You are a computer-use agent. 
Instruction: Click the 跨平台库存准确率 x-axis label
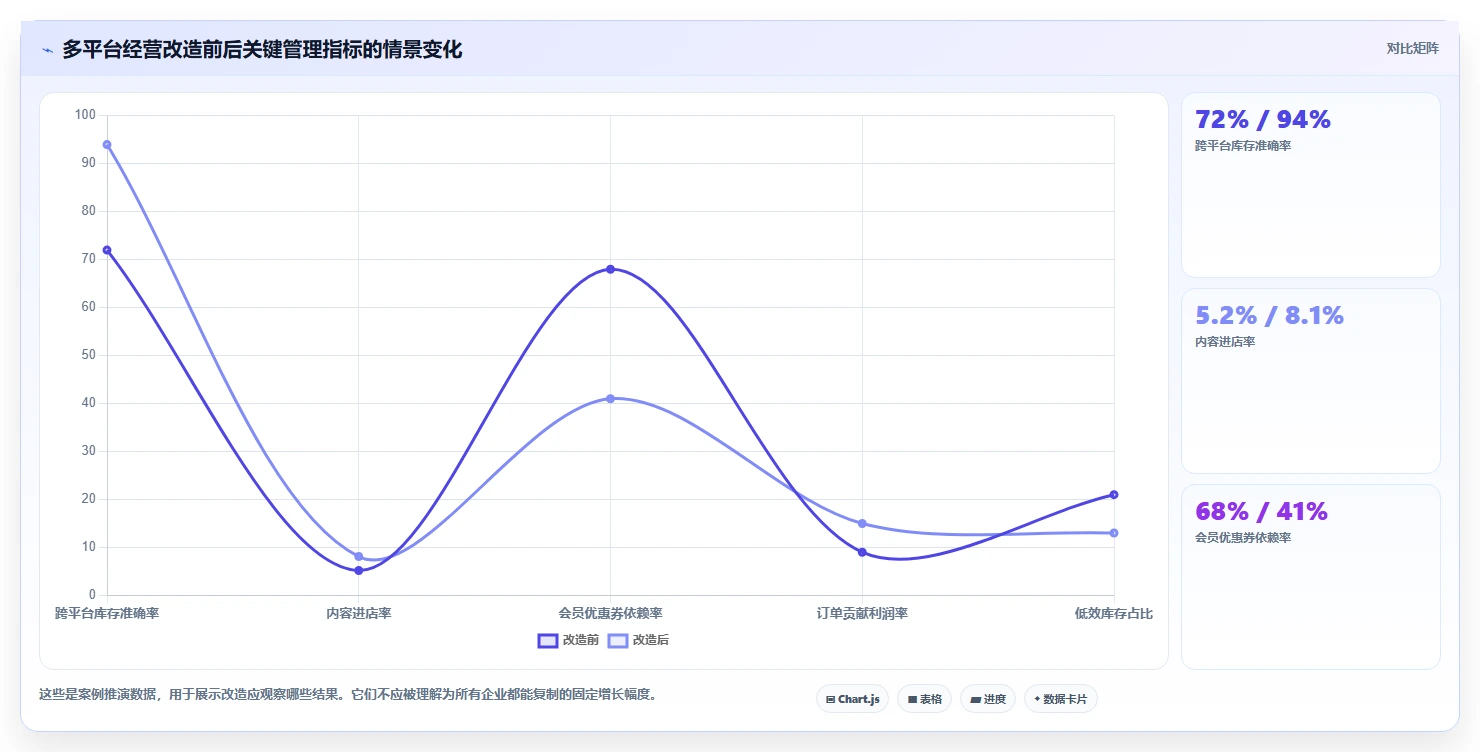click(107, 613)
